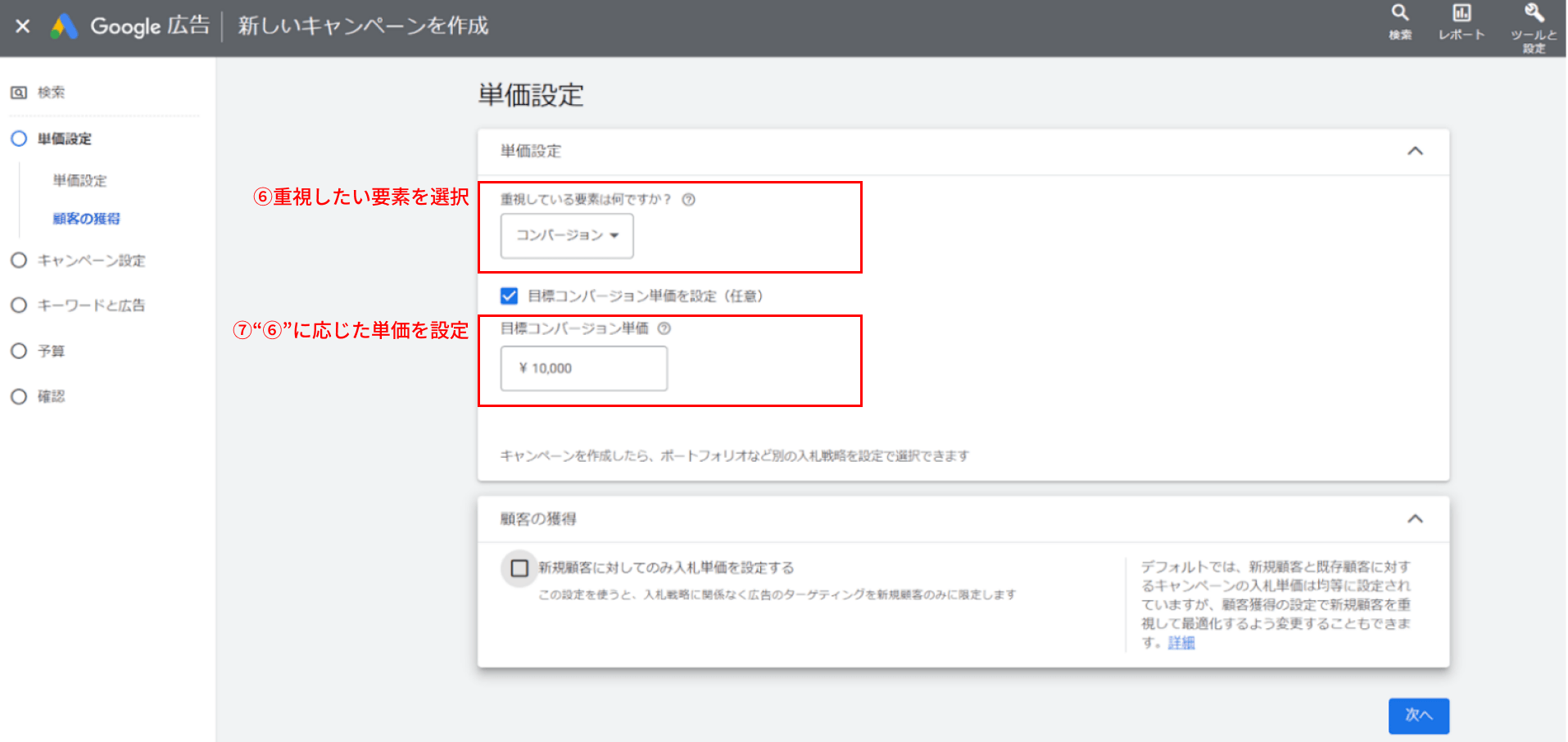Click the Google 広告 logo
This screenshot has width=1568, height=742.
pos(129,26)
